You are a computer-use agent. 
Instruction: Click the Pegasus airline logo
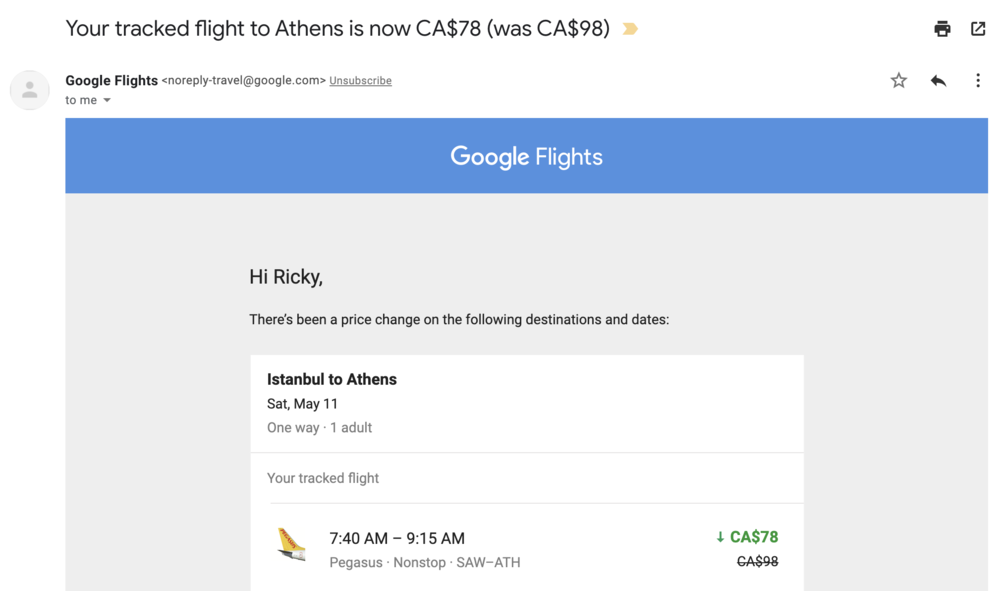(x=291, y=546)
